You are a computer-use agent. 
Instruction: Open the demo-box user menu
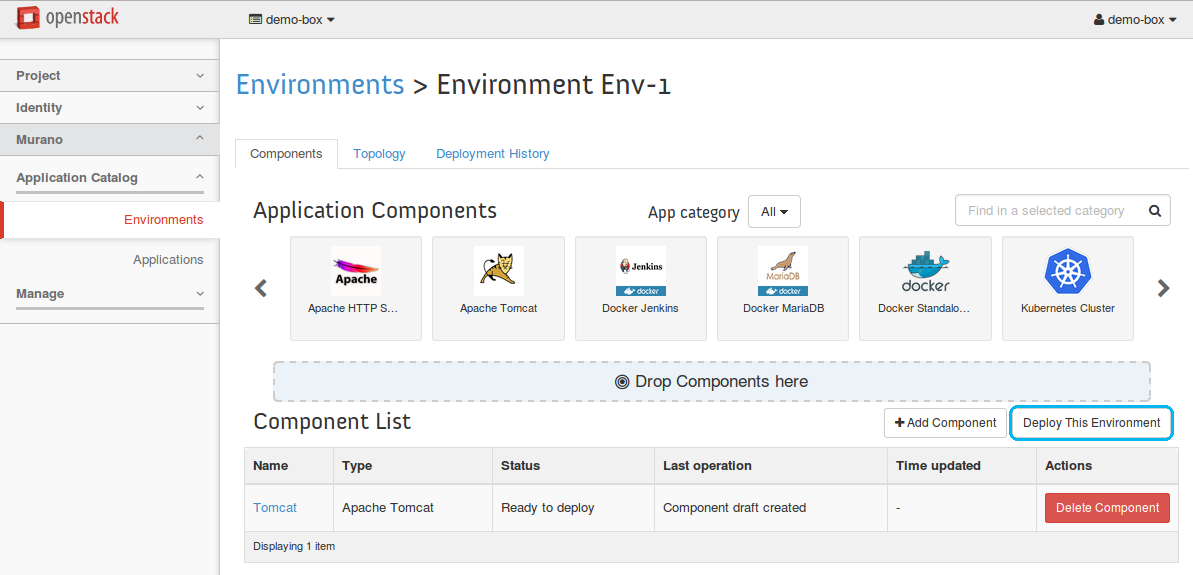click(x=1135, y=19)
